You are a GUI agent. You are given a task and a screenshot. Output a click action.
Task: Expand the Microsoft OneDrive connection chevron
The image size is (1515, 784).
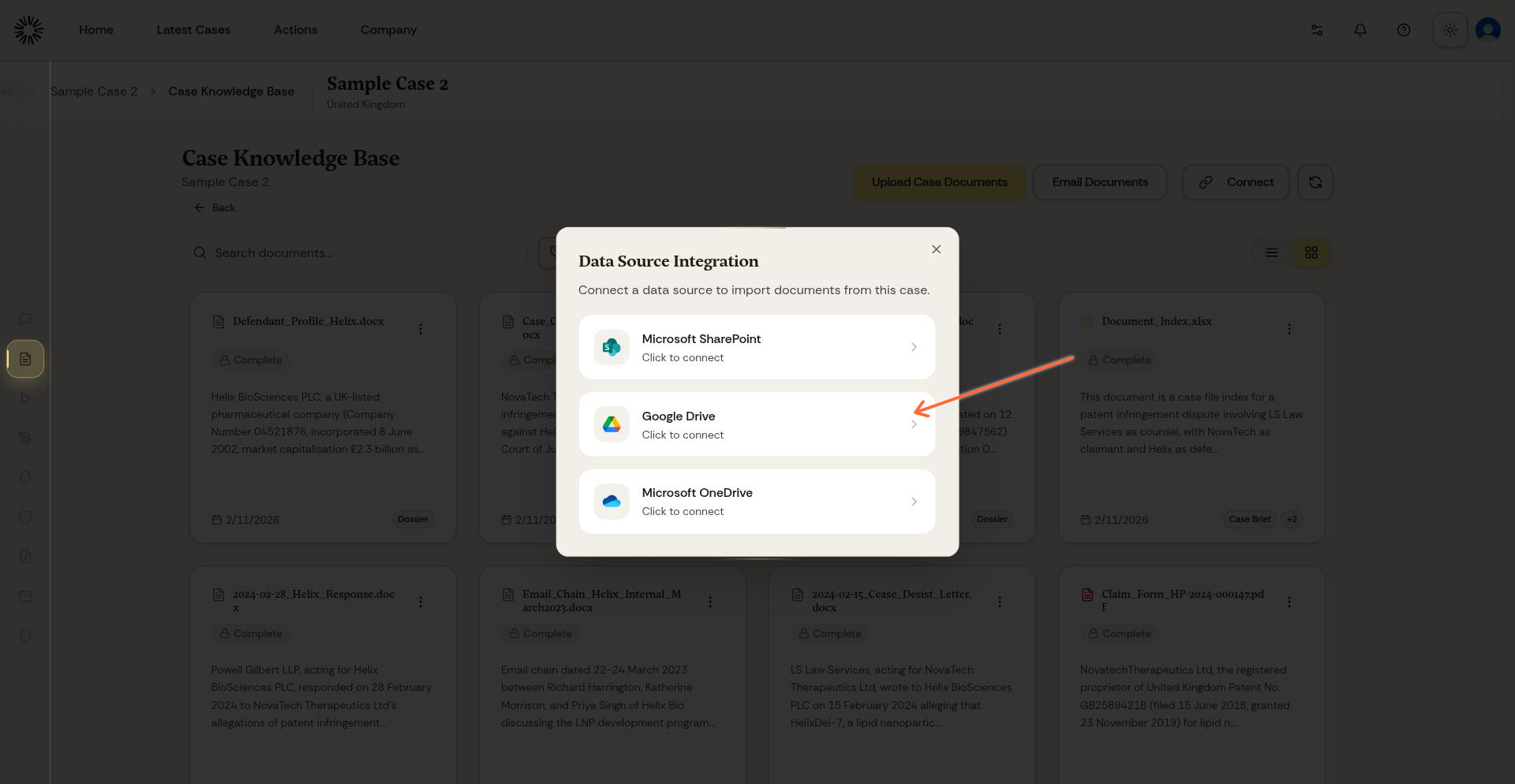click(914, 502)
